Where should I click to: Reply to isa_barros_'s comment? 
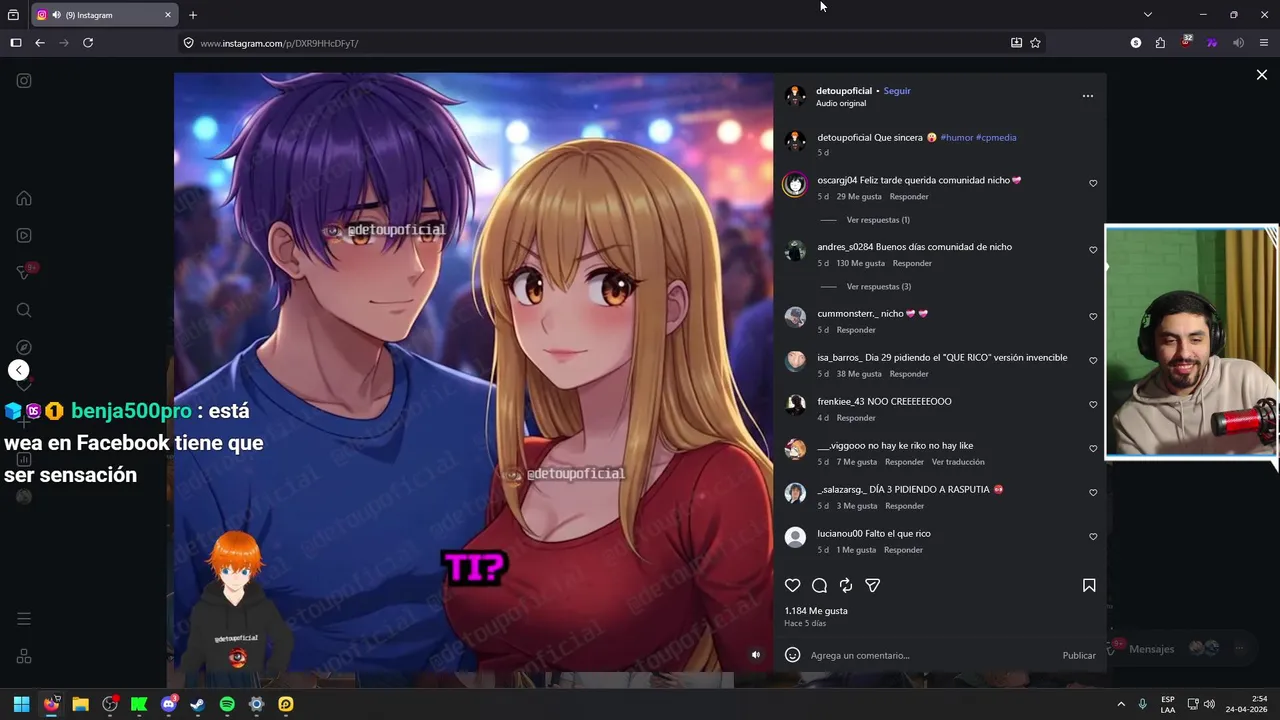click(909, 374)
